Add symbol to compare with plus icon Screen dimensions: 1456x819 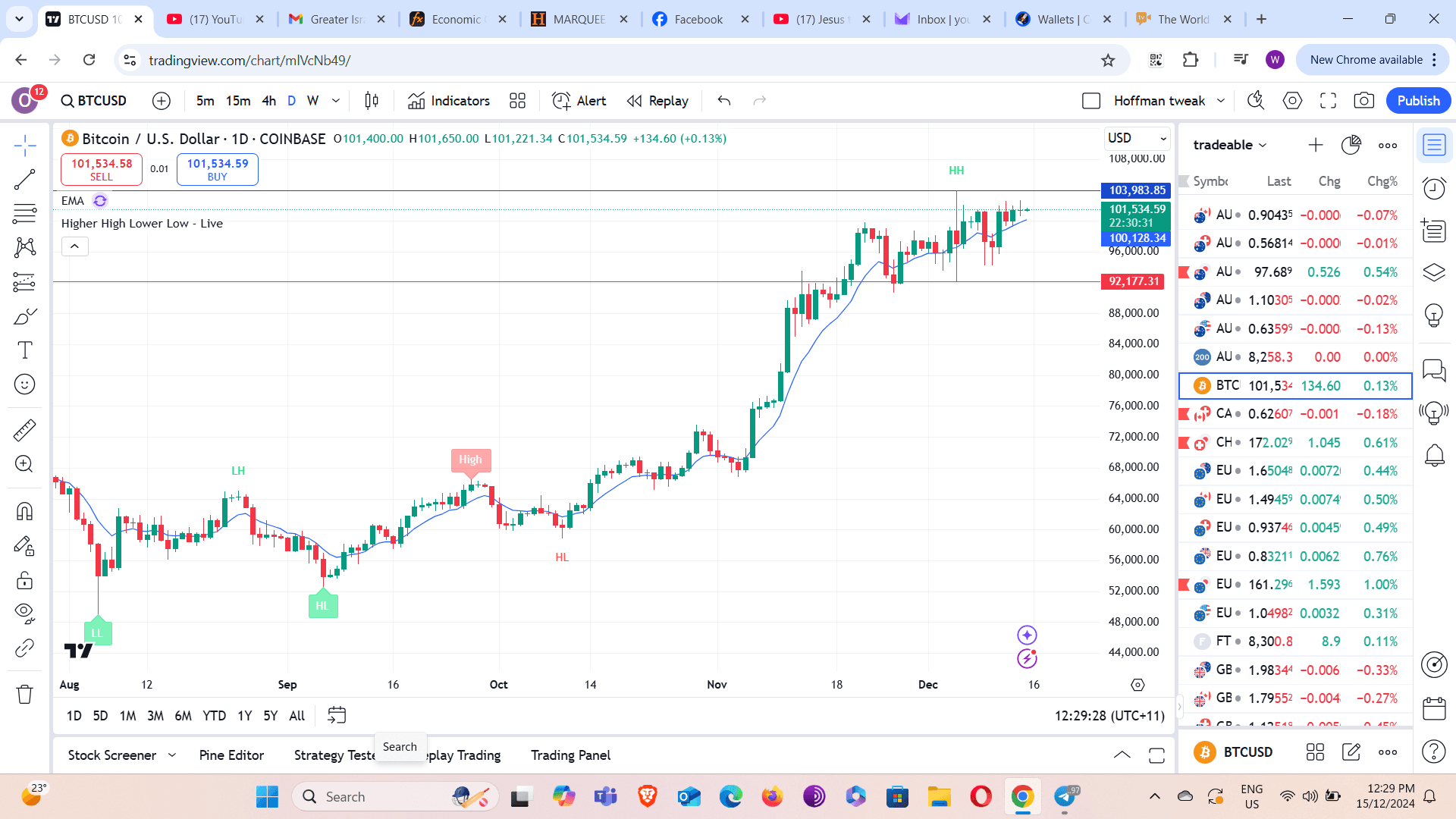[162, 101]
